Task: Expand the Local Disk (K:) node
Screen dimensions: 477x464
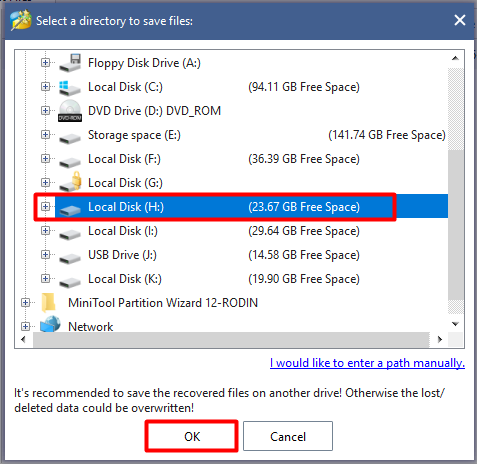Action: (45, 279)
